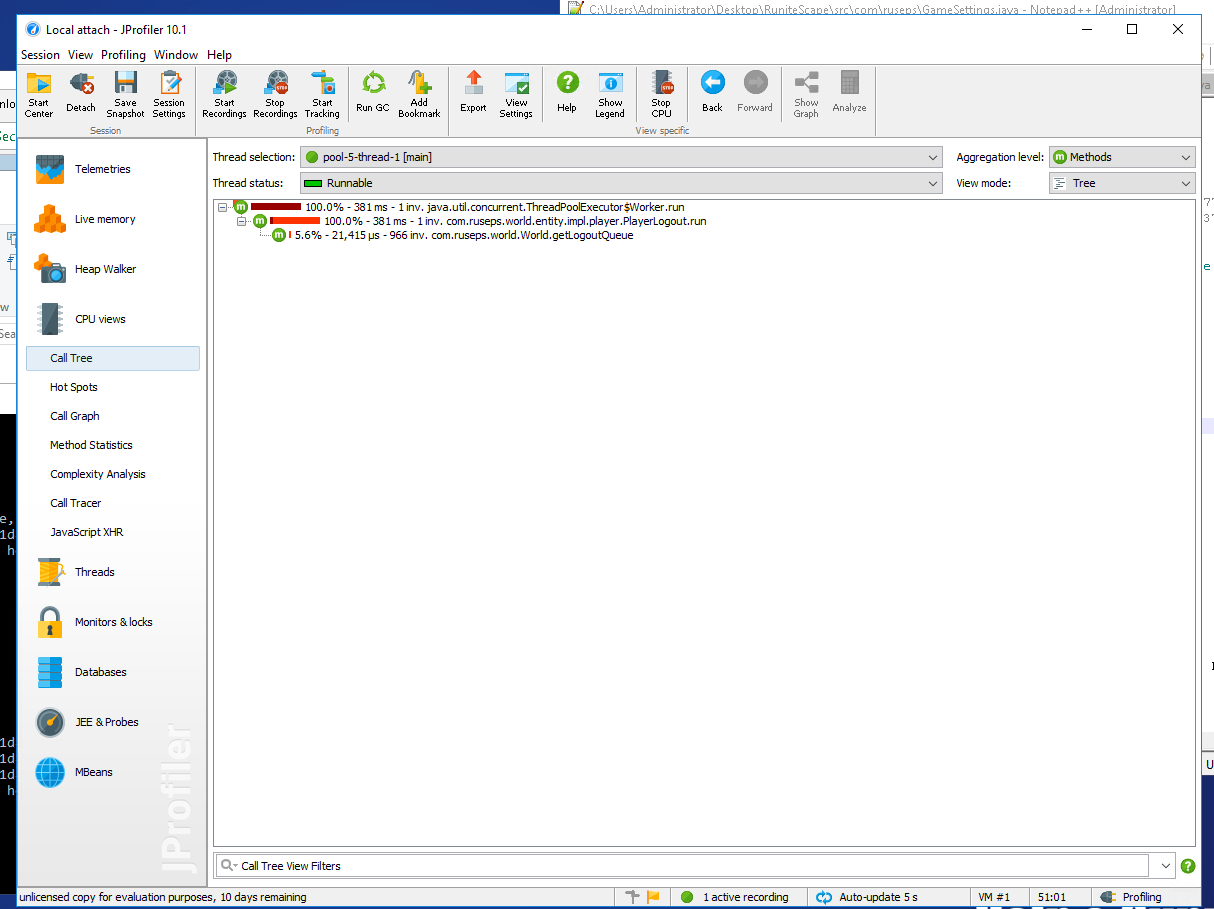The height and width of the screenshot is (909, 1214).
Task: Click Call Tree View Filters input
Action: [682, 866]
